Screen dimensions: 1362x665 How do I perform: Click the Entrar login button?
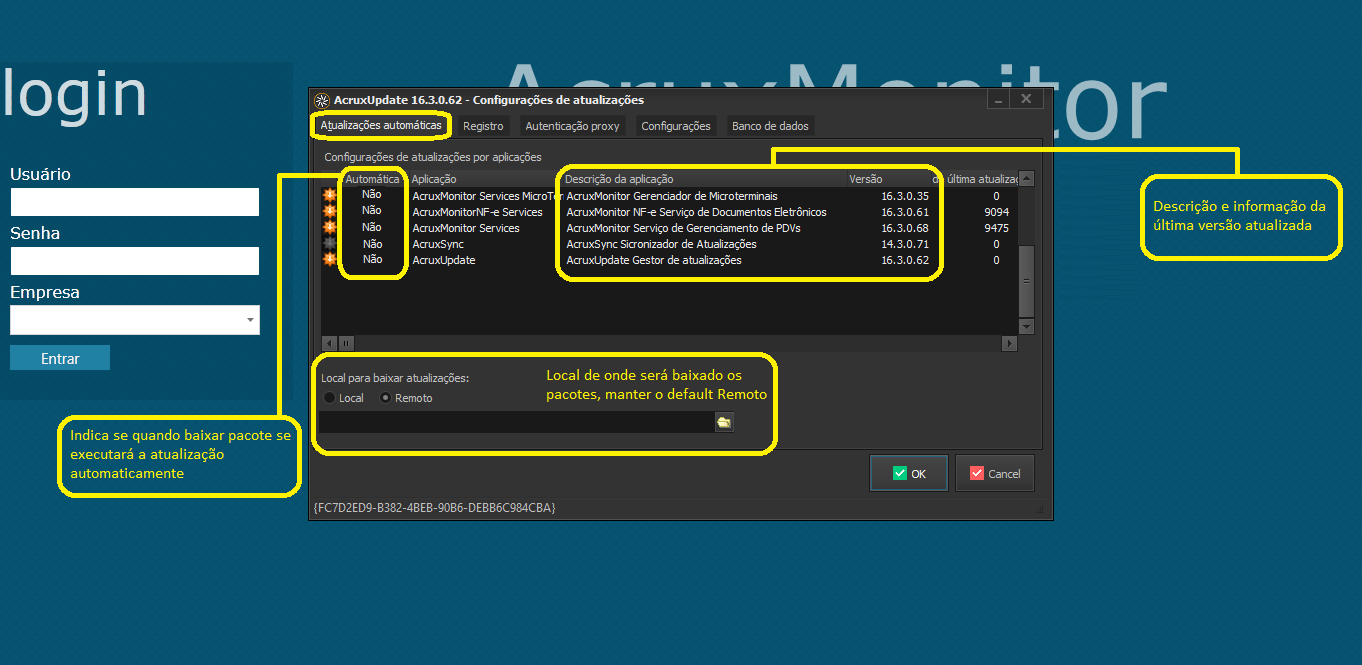(60, 358)
